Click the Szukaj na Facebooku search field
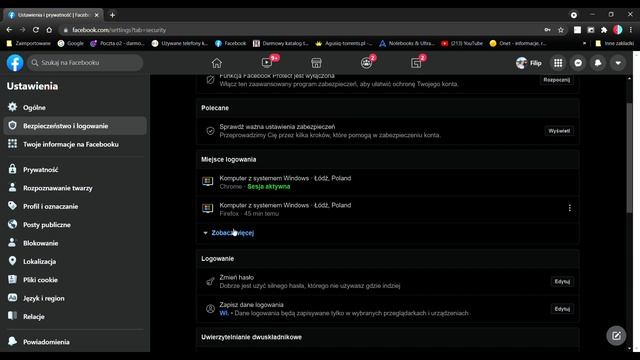 pos(85,63)
